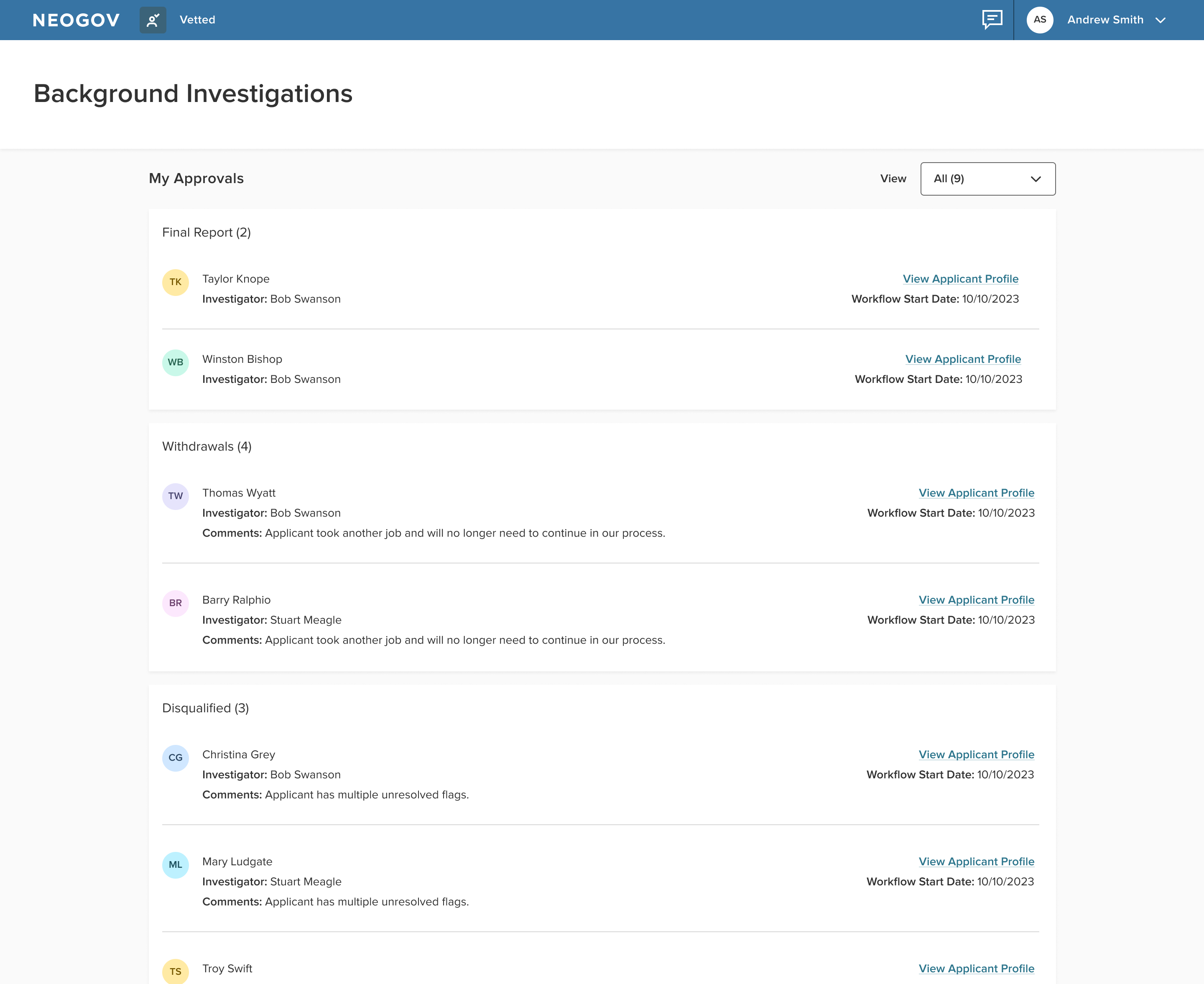Click the NEOGOV logo
The height and width of the screenshot is (984, 1204).
click(77, 20)
